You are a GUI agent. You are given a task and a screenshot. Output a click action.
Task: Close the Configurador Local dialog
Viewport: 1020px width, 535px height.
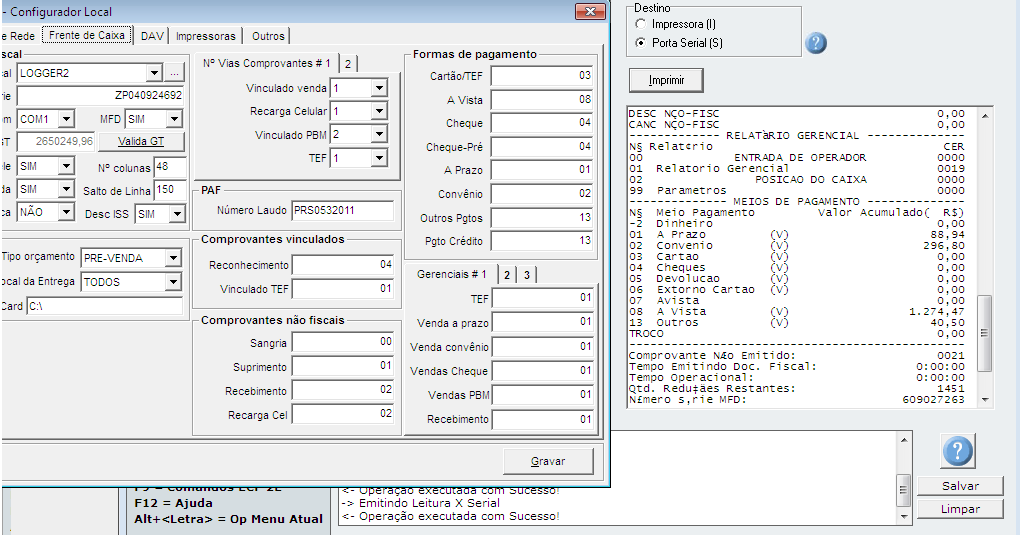pos(590,11)
